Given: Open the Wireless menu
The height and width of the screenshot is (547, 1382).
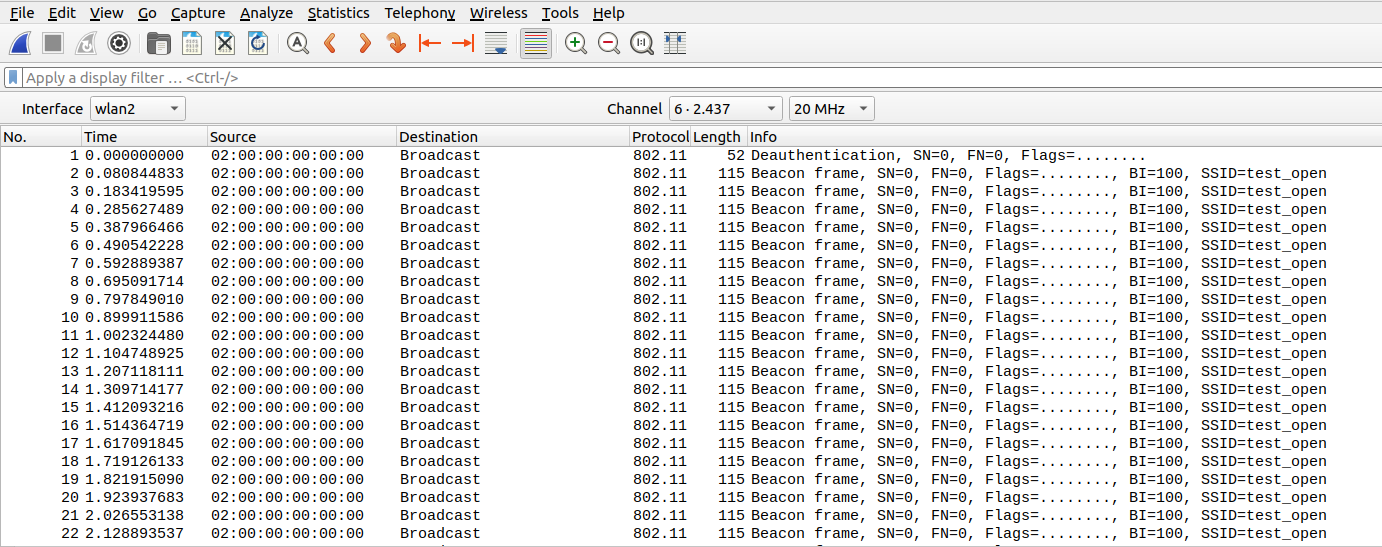Looking at the screenshot, I should [498, 13].
